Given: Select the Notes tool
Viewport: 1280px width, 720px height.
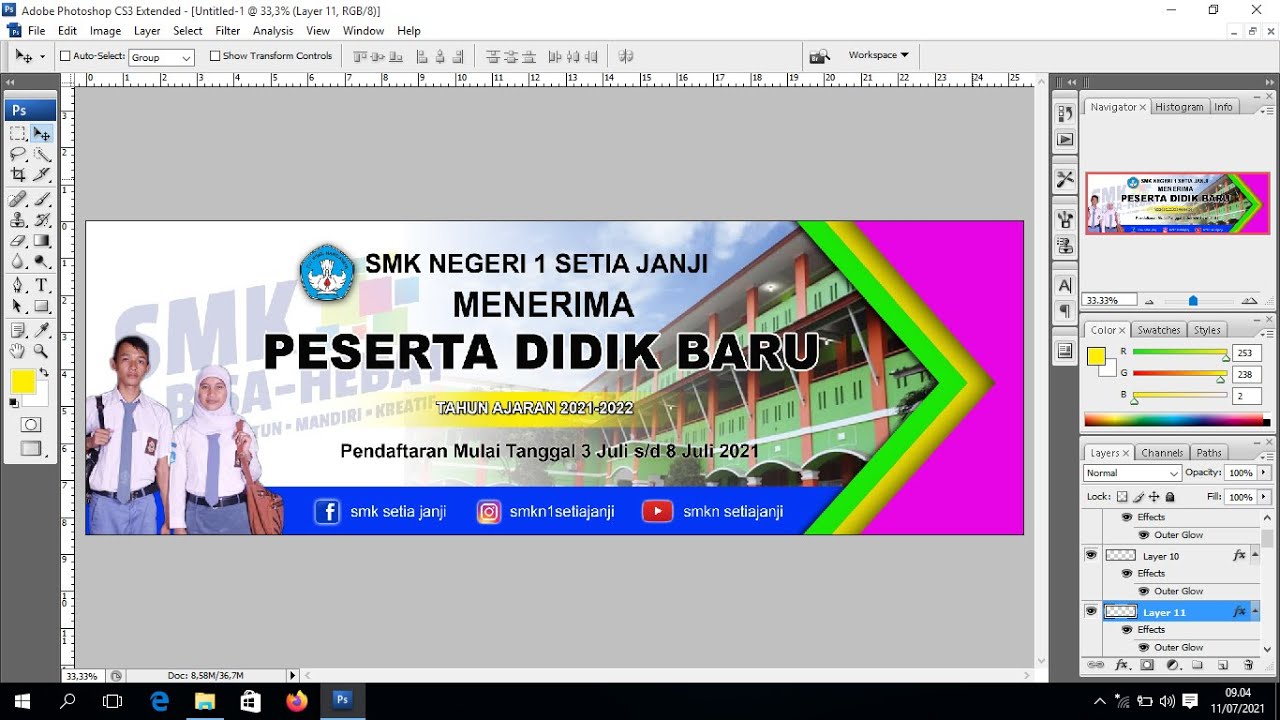Looking at the screenshot, I should [18, 330].
